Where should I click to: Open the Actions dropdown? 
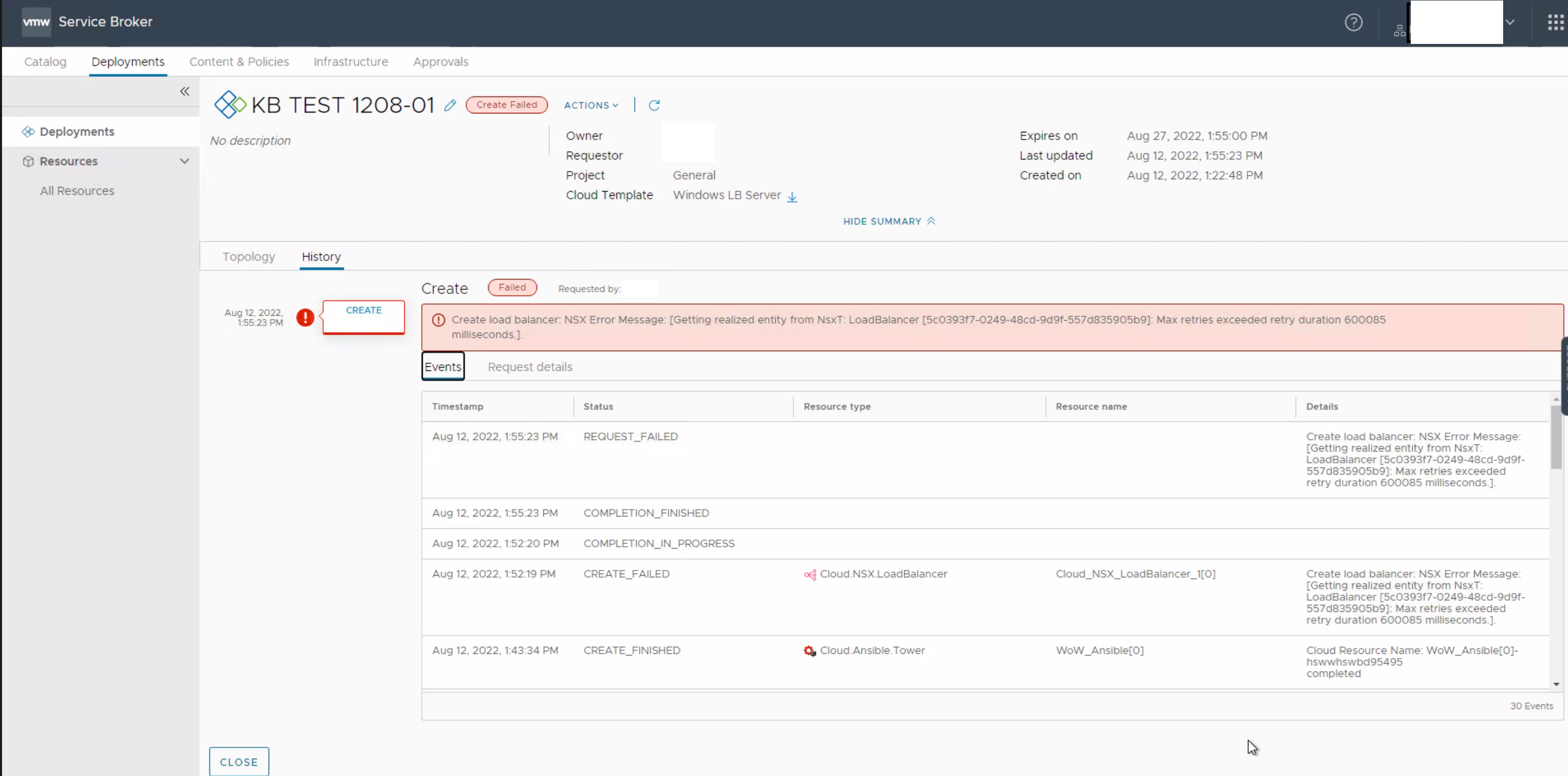[x=590, y=105]
